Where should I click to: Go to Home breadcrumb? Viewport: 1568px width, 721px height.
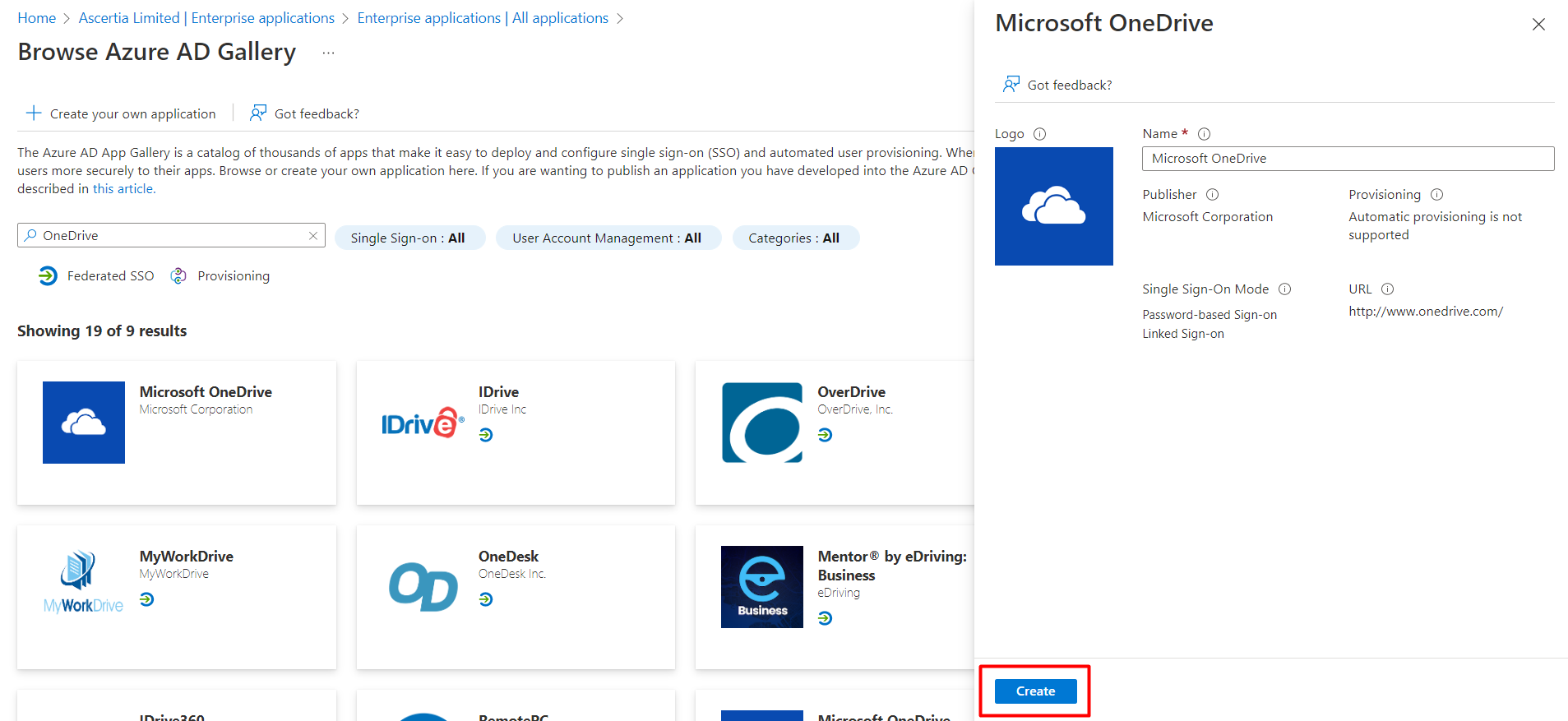(x=37, y=18)
